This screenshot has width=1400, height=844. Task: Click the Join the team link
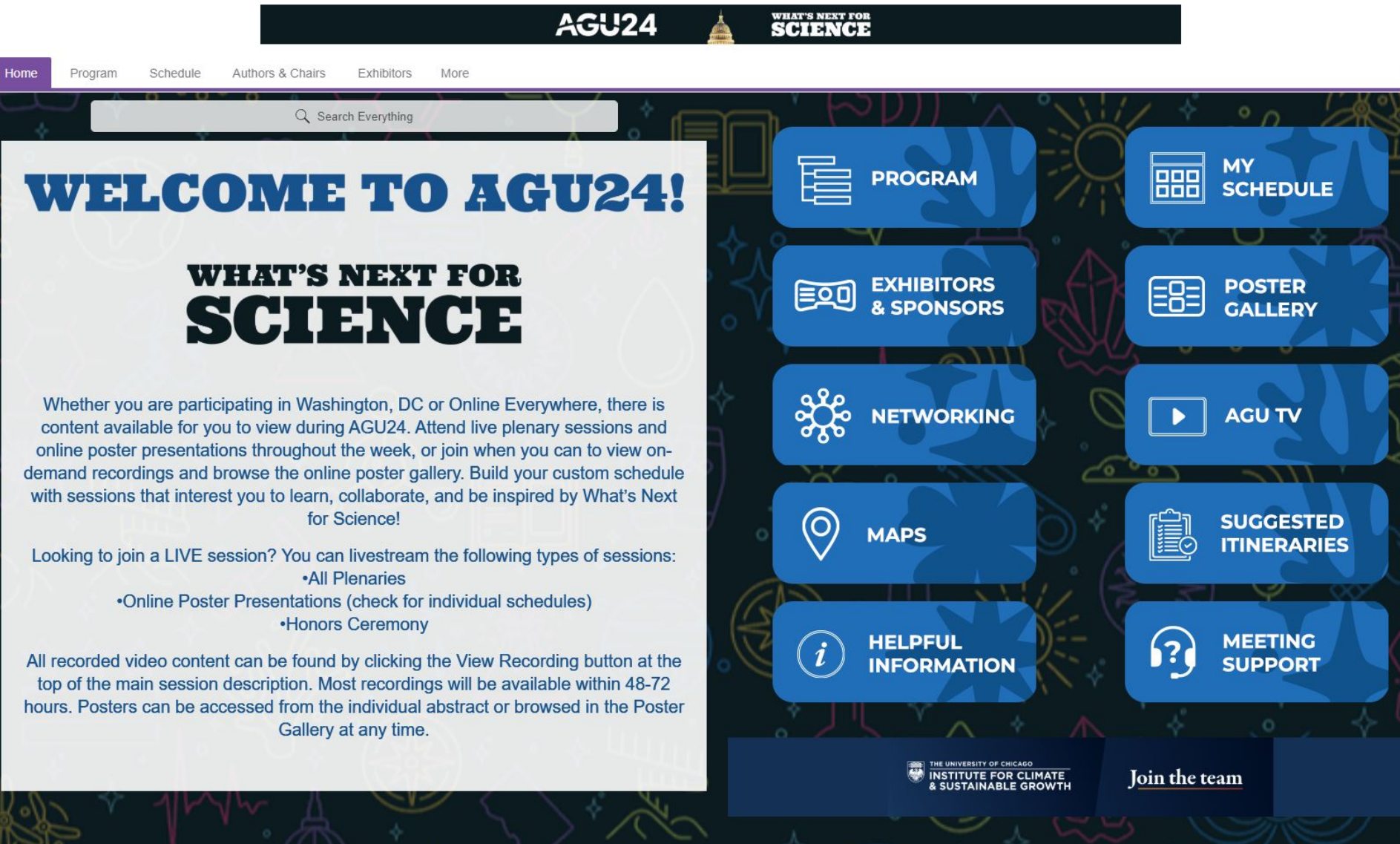tap(1185, 777)
